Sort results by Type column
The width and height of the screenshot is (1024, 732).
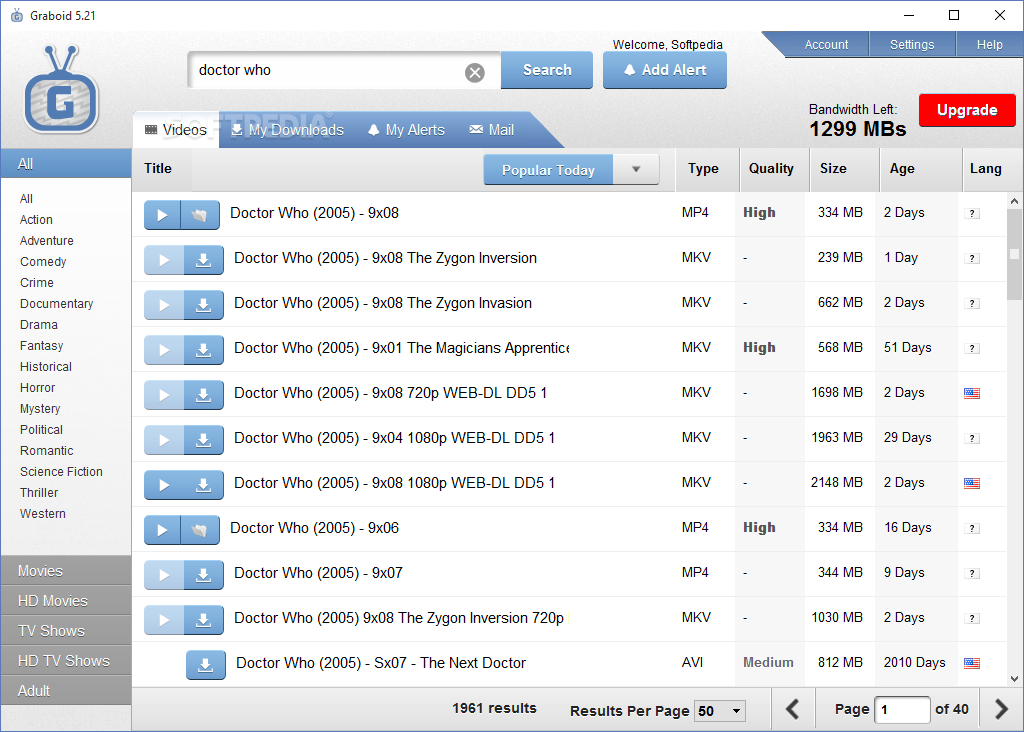click(x=707, y=169)
